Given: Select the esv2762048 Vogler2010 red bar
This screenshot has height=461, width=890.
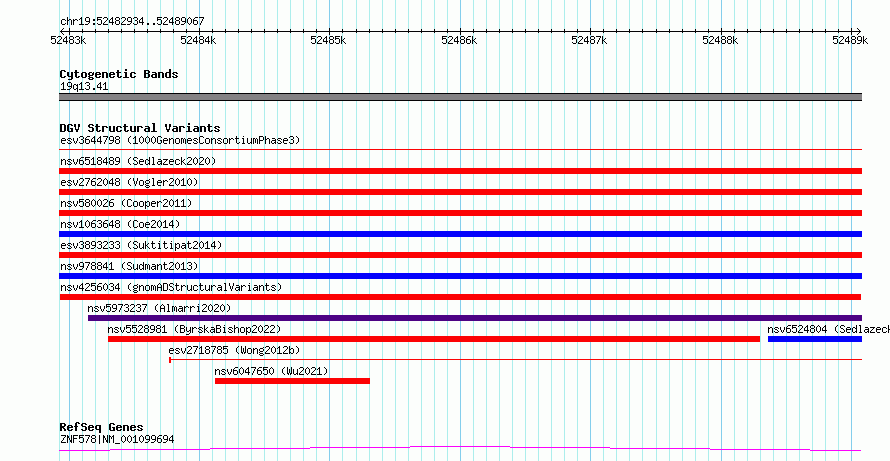Looking at the screenshot, I should tap(460, 192).
